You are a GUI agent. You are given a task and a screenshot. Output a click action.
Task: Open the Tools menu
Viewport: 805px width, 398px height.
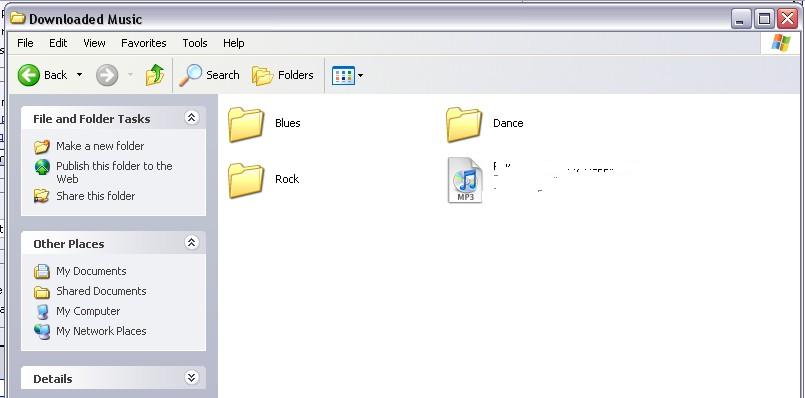coord(195,43)
